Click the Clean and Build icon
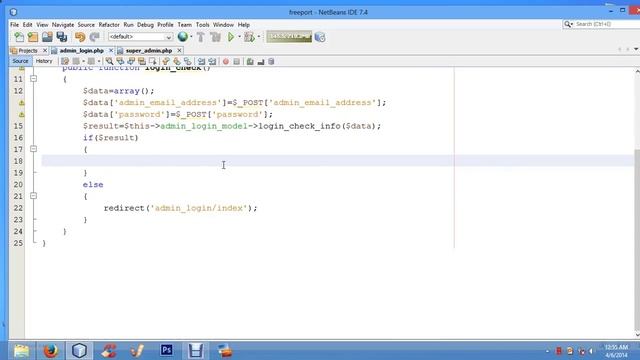The width and height of the screenshot is (640, 360). tap(215, 37)
